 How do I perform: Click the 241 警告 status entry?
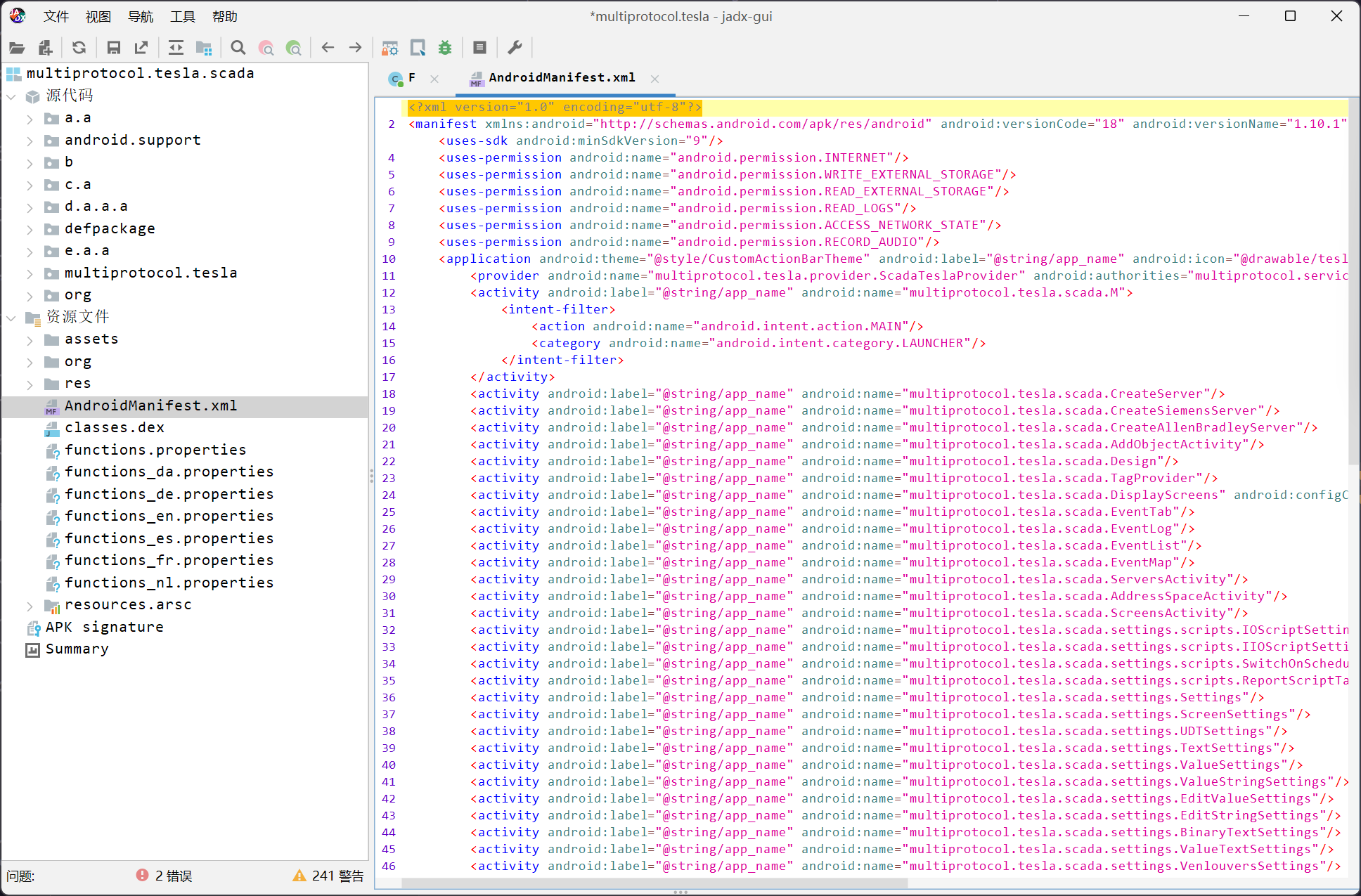(x=328, y=876)
